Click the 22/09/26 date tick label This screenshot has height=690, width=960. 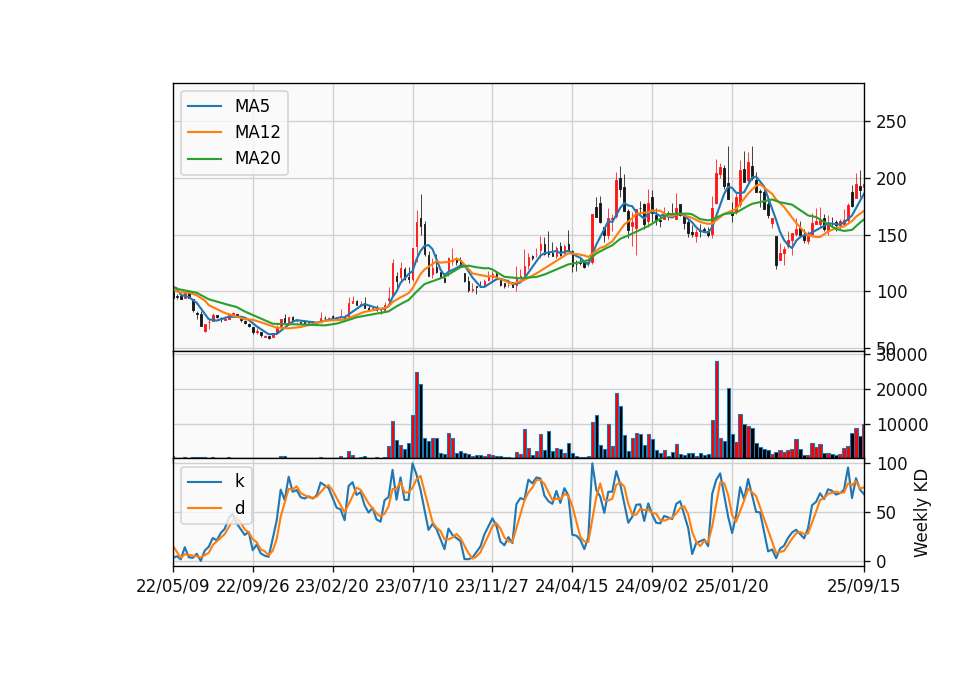point(253,586)
